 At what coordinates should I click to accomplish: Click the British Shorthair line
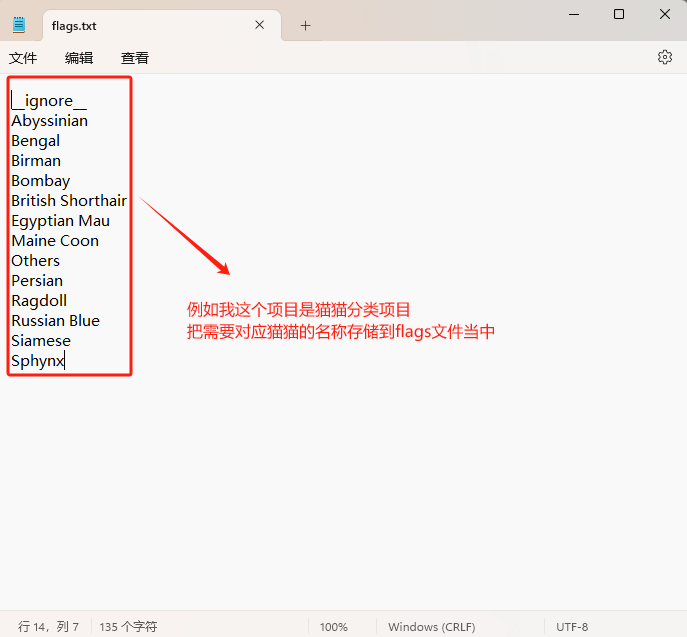coord(69,201)
